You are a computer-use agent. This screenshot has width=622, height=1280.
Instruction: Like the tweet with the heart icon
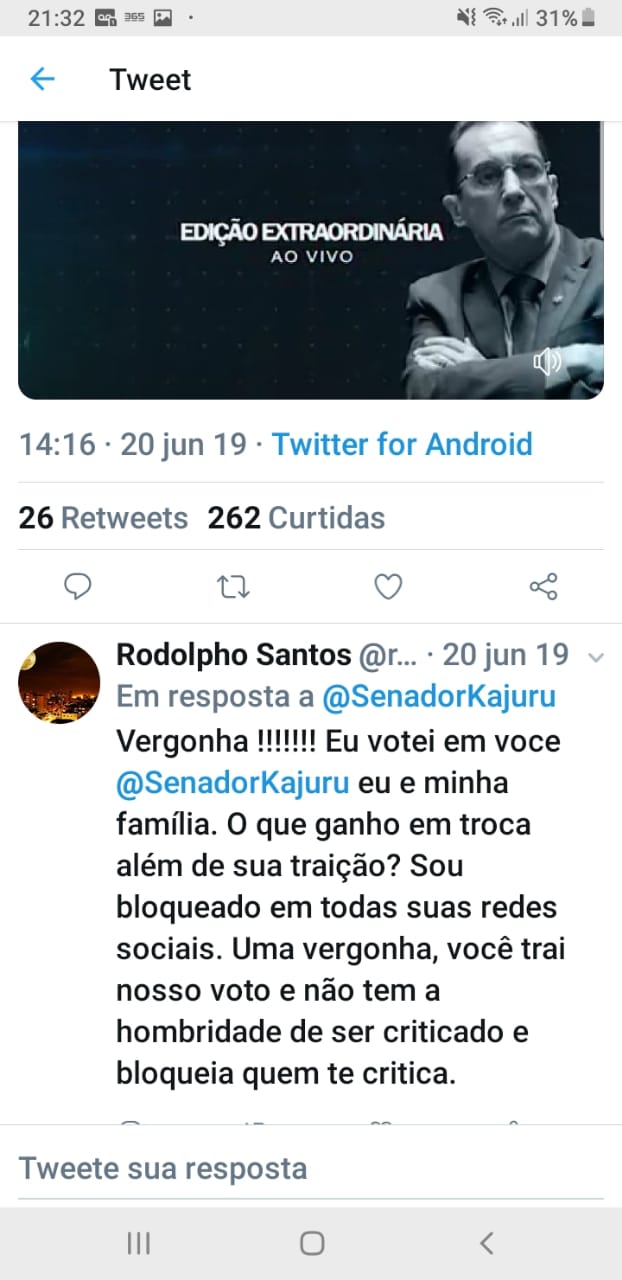388,587
